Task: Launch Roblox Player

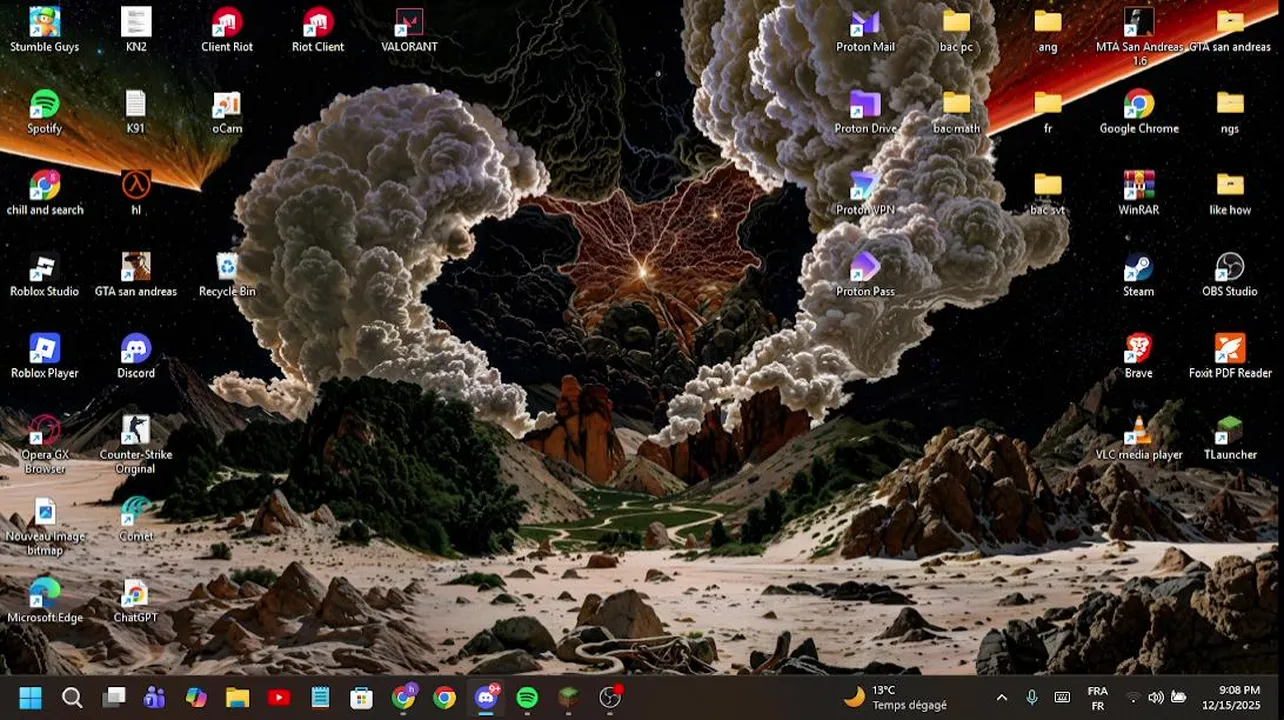Action: pos(45,357)
